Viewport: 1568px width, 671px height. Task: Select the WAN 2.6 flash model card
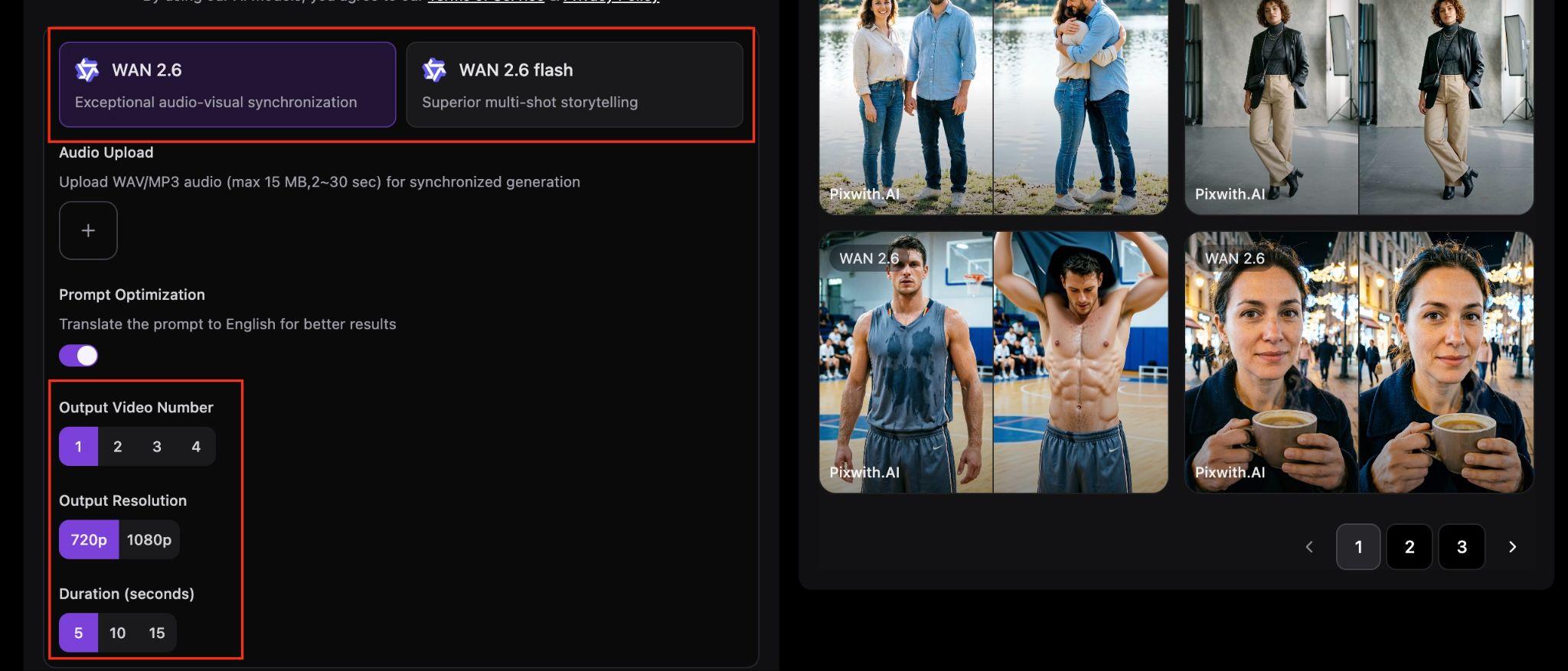[x=574, y=84]
